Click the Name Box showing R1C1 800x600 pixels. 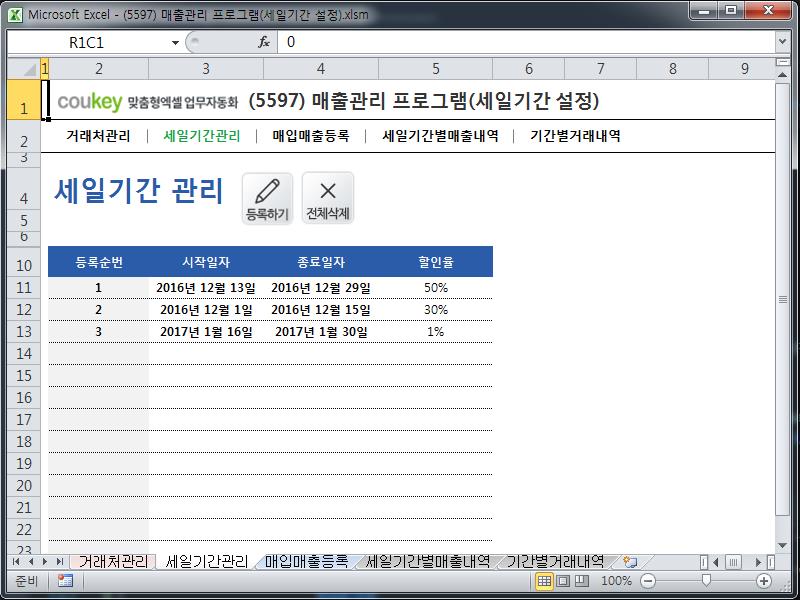[87, 42]
